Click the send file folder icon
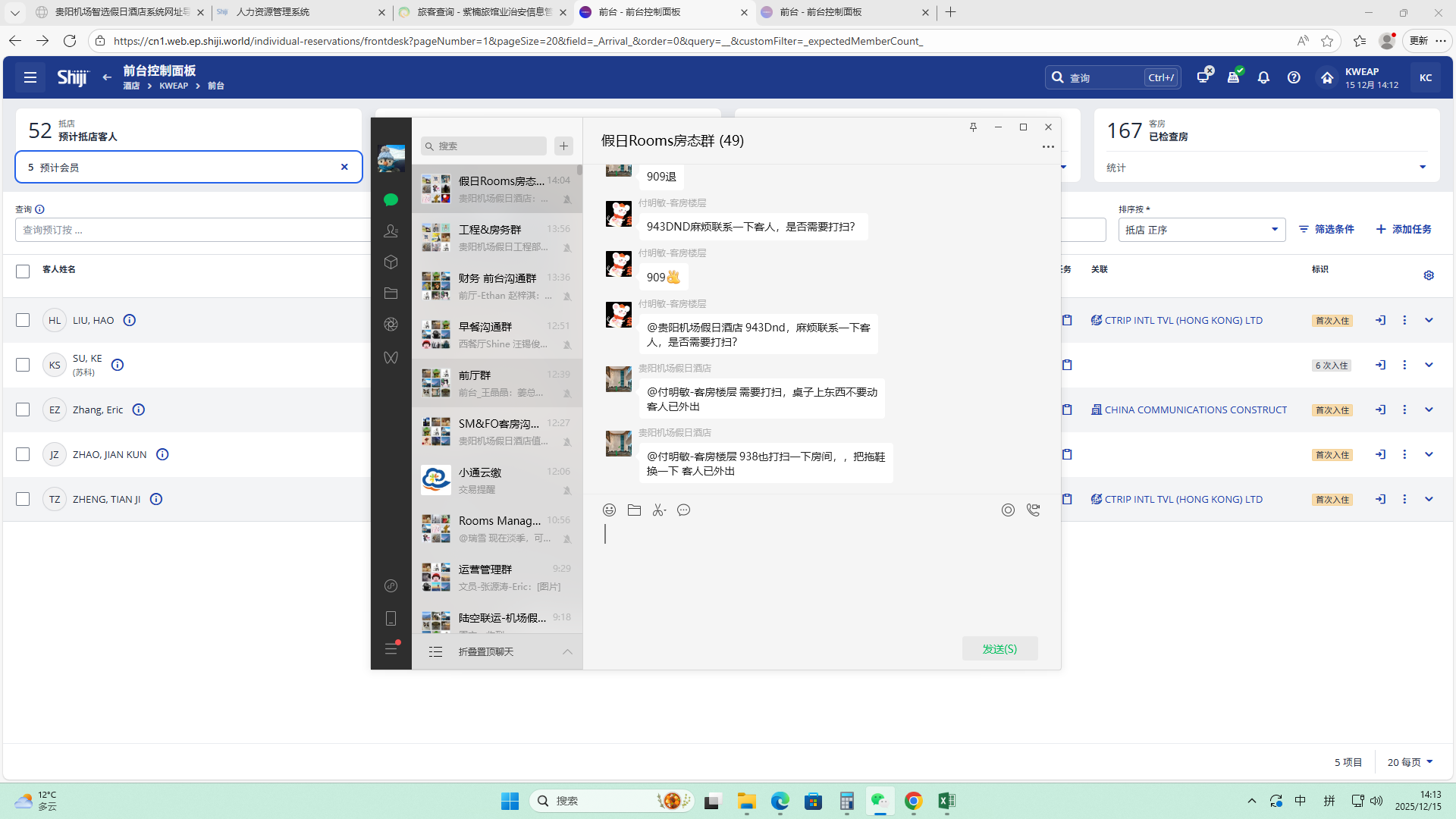1456x819 pixels. (634, 510)
